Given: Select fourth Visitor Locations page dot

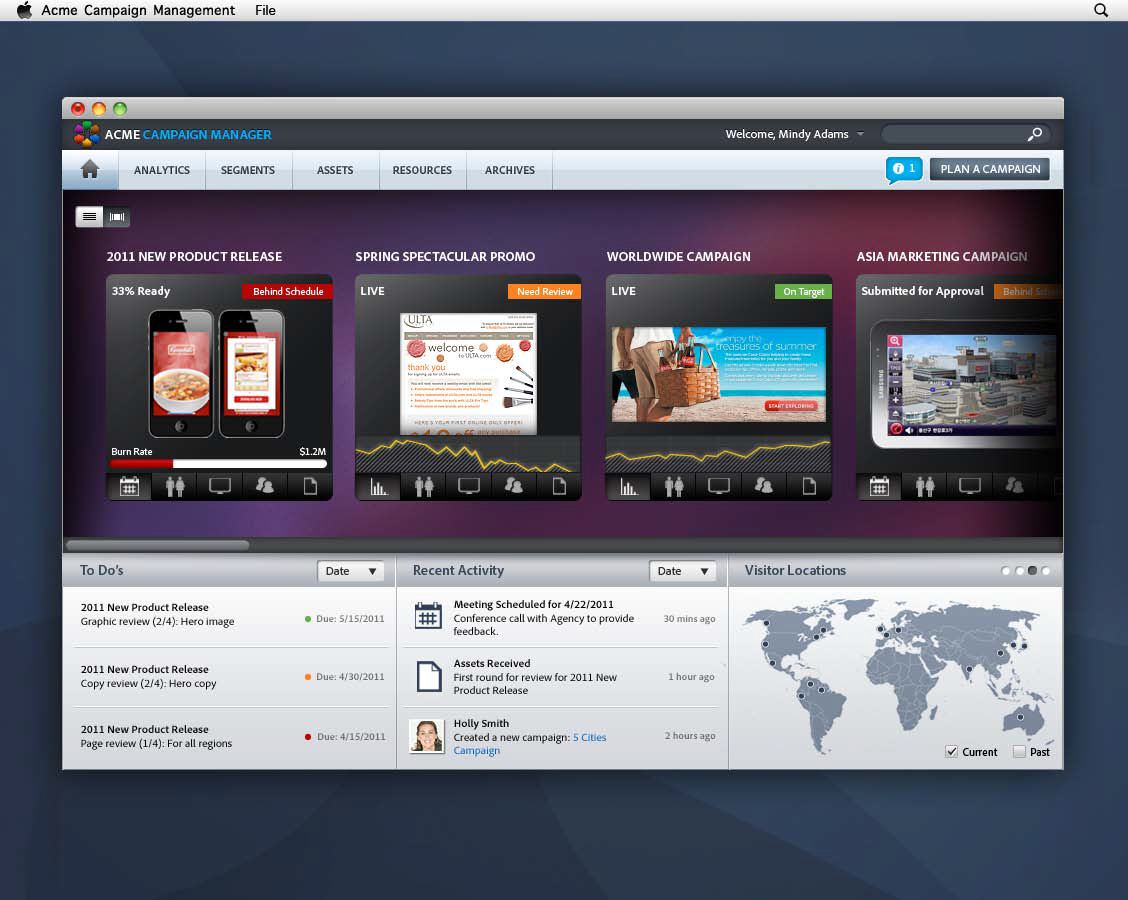Looking at the screenshot, I should point(1045,571).
